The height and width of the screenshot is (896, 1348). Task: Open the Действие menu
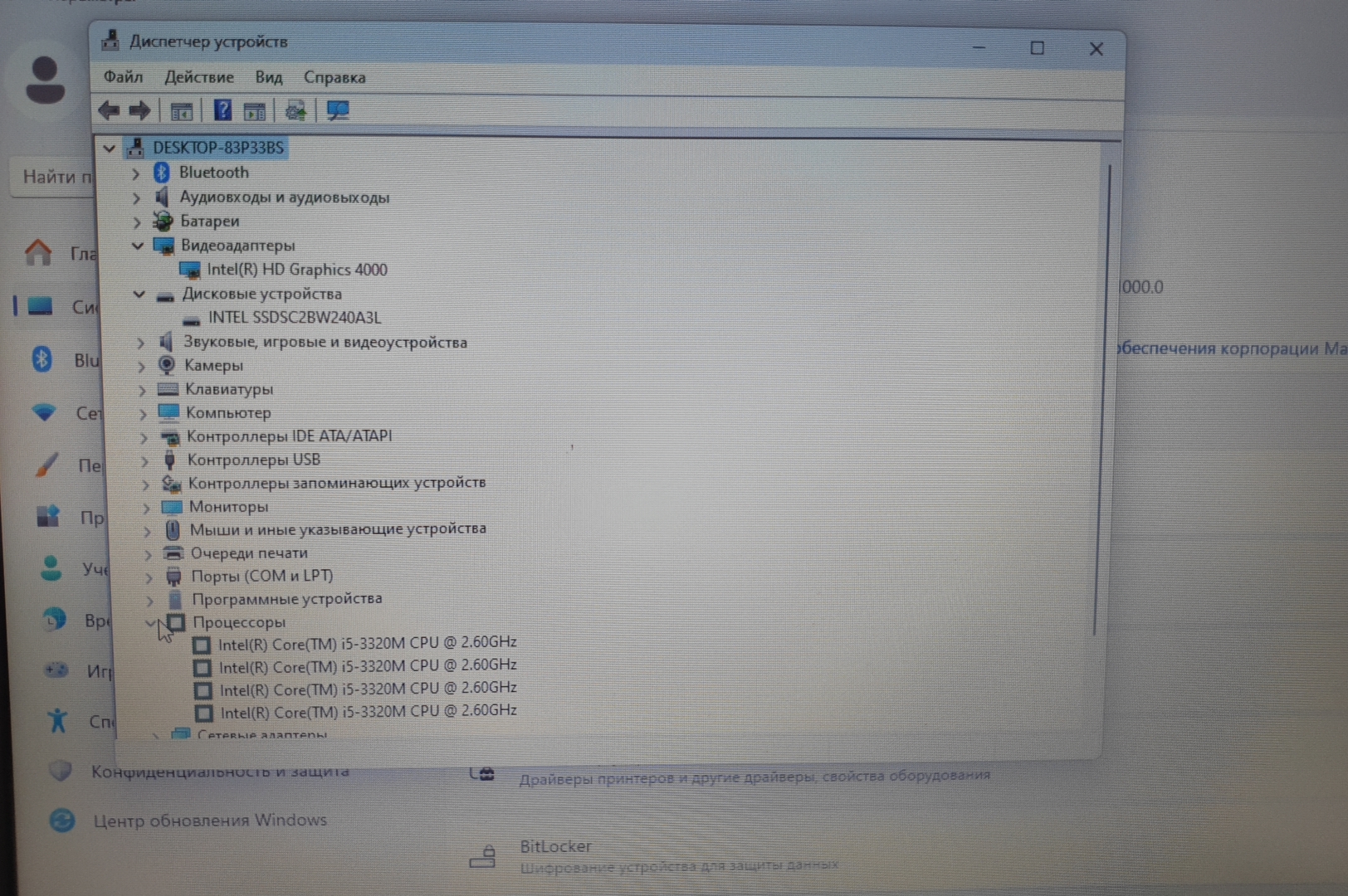199,77
